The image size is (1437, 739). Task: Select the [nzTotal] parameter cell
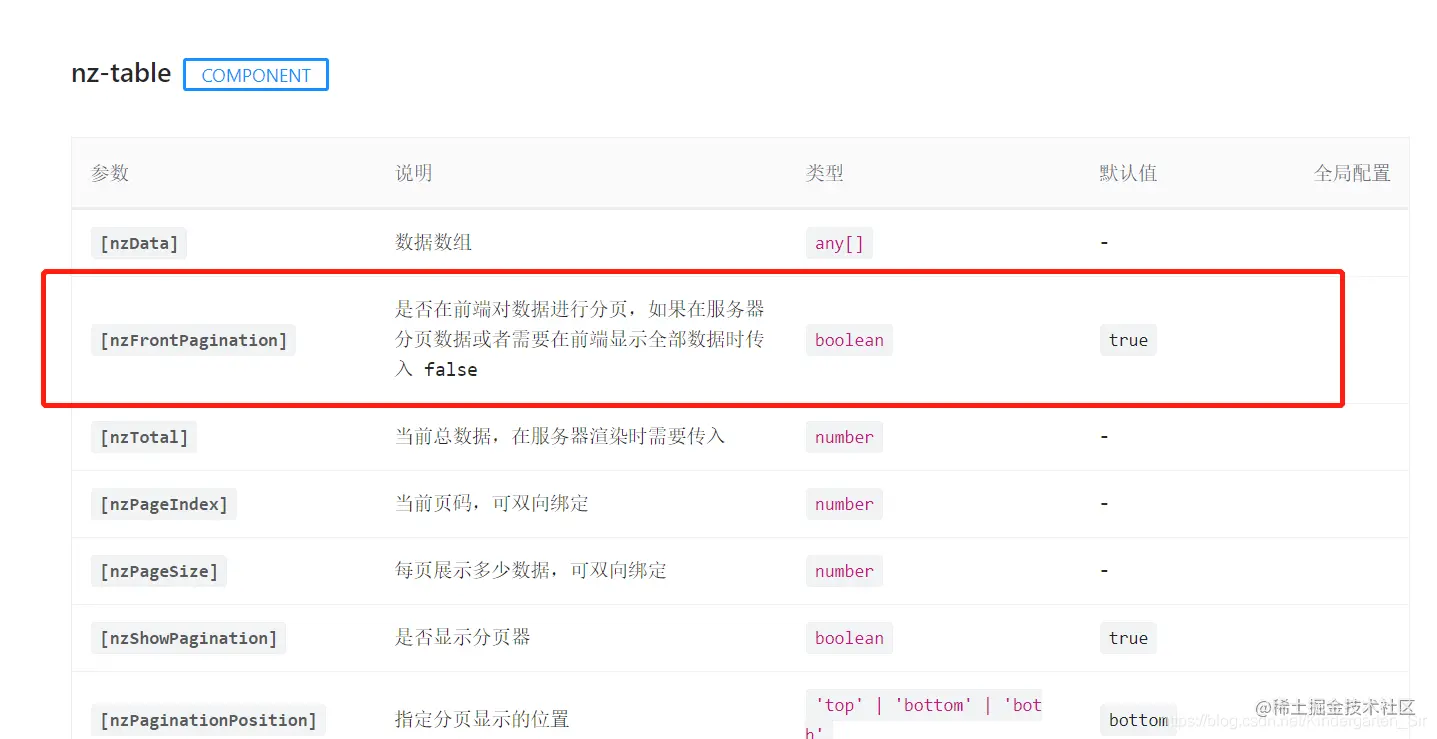point(144,437)
